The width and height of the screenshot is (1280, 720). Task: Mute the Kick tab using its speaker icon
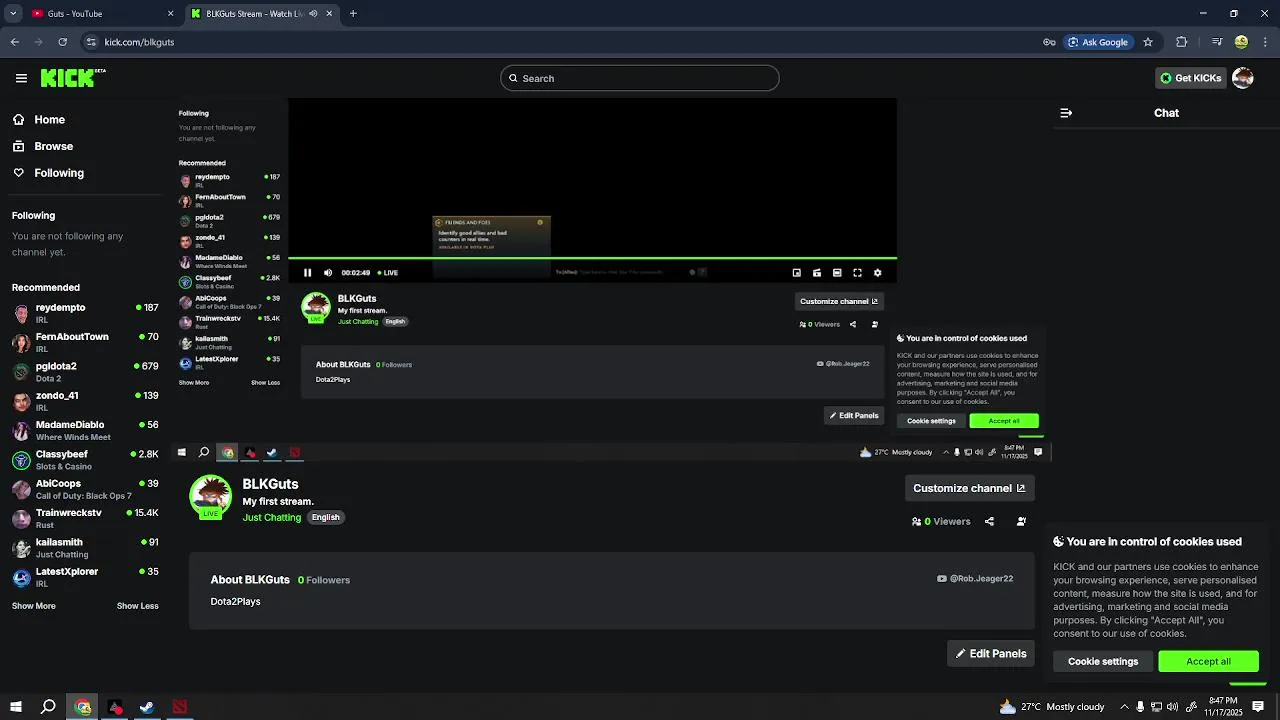313,14
